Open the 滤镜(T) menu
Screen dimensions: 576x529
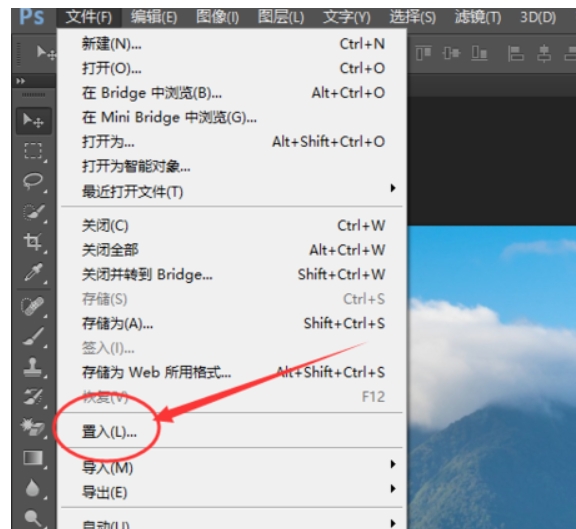478,17
